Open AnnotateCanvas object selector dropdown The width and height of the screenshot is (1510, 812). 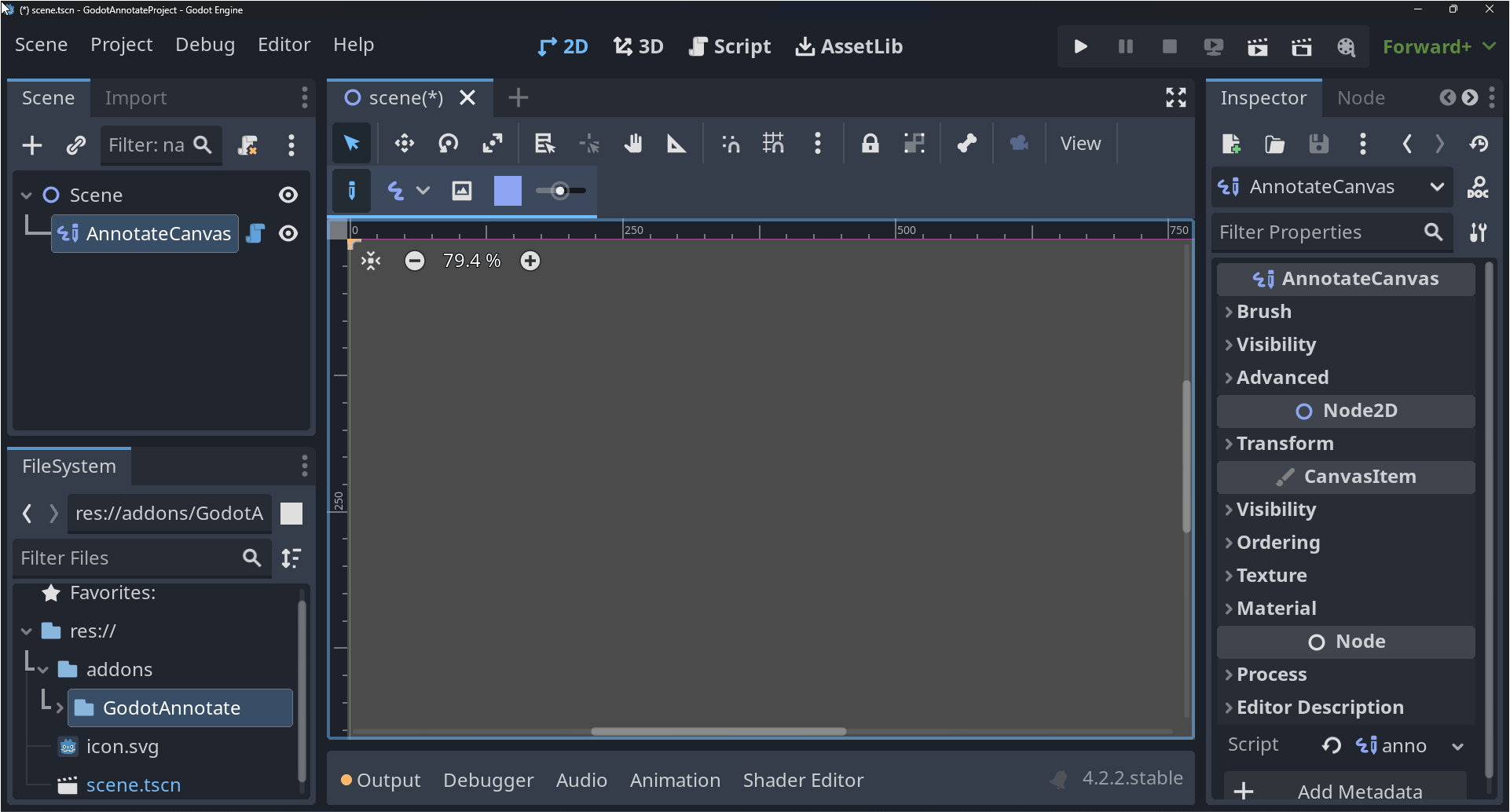1331,187
